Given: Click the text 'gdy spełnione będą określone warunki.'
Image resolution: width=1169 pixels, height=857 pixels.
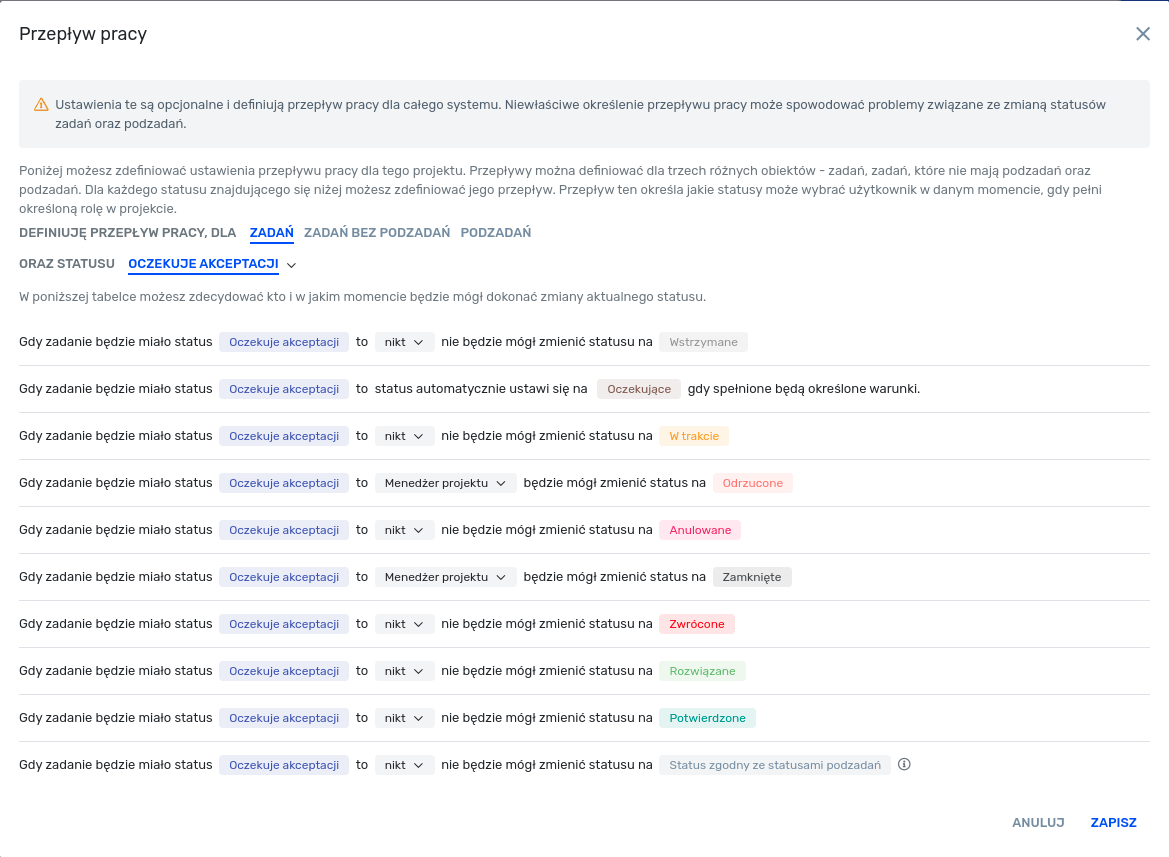Looking at the screenshot, I should click(804, 389).
